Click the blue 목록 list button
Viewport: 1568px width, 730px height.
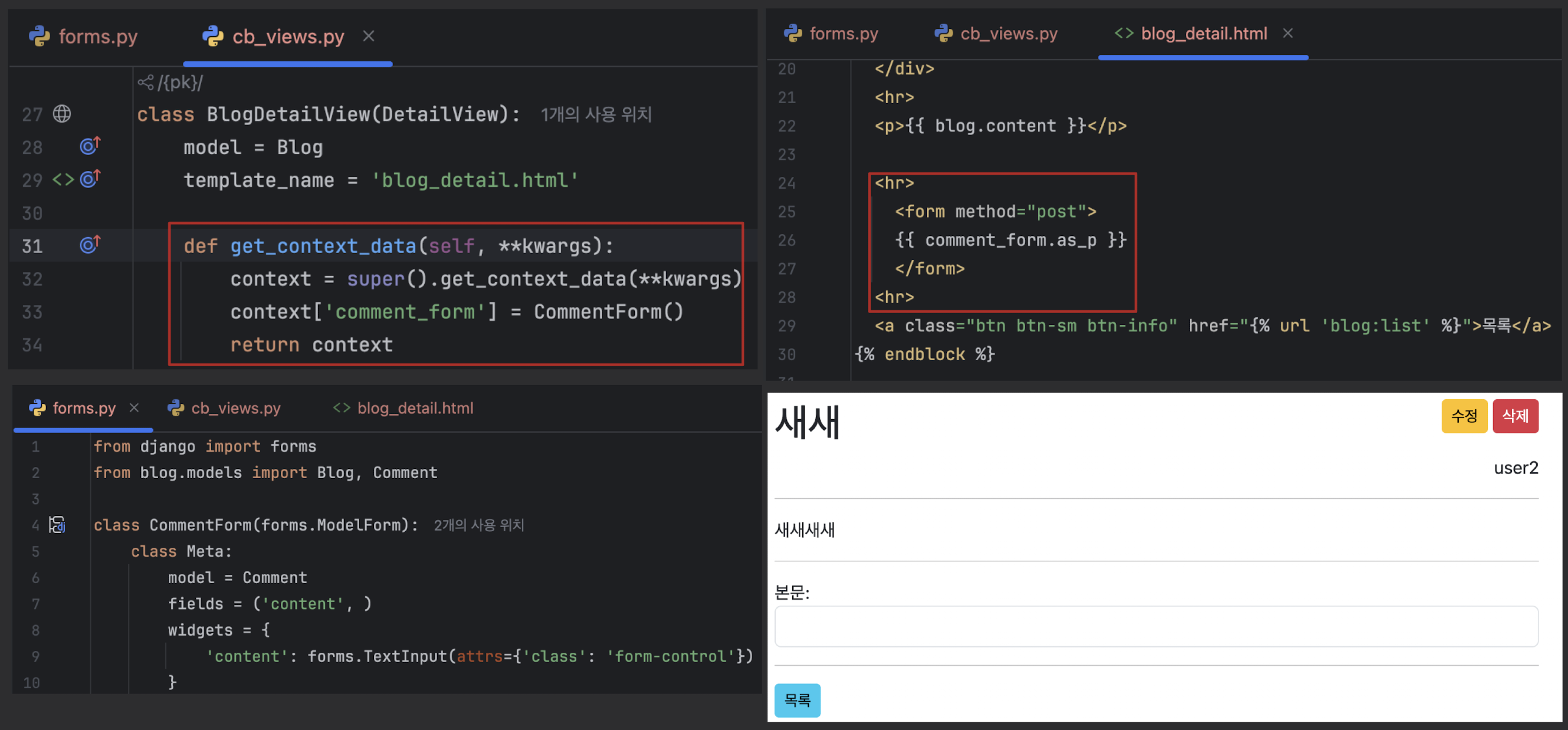(797, 700)
